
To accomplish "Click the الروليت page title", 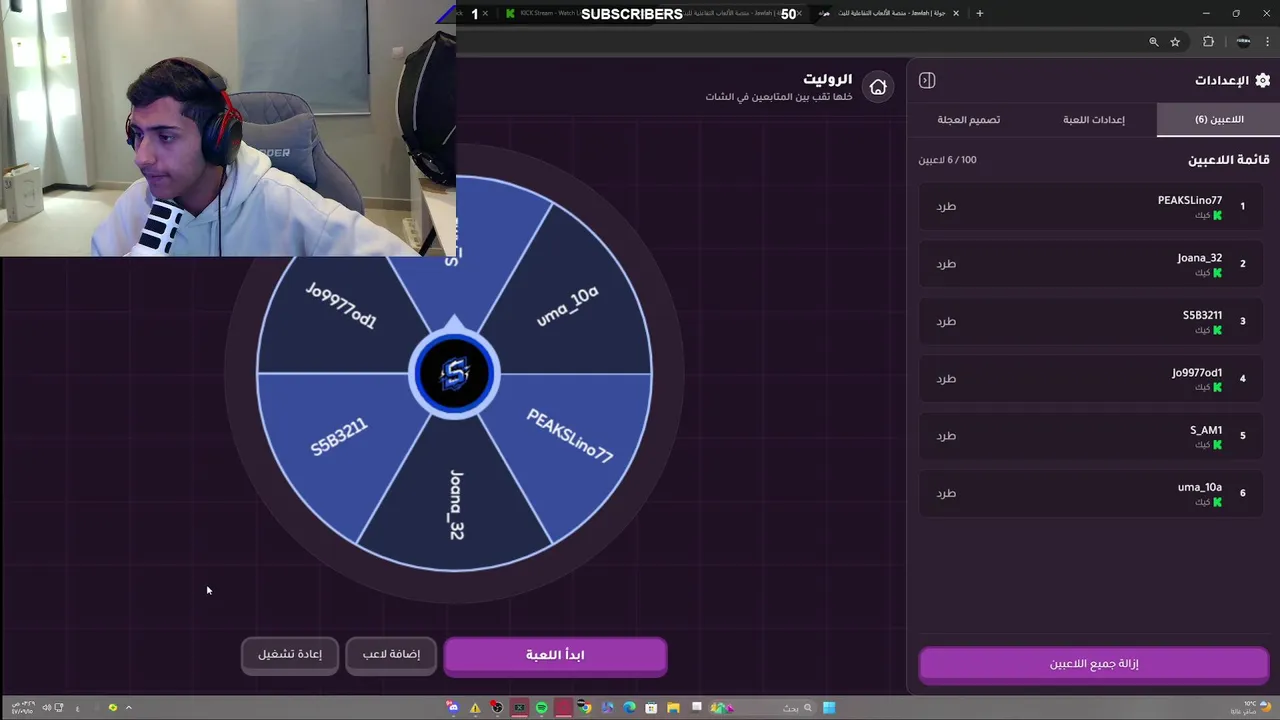I will click(x=829, y=79).
